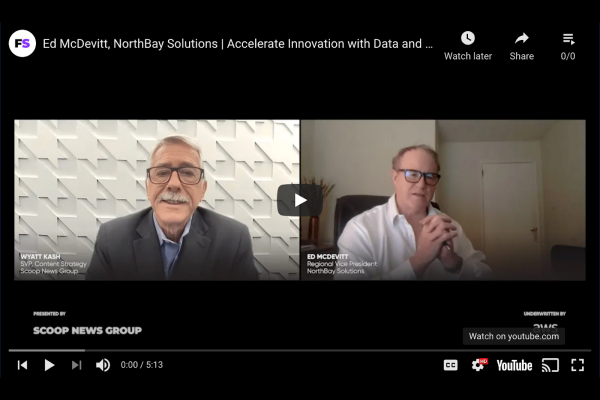Go to the previous video

coord(23,365)
